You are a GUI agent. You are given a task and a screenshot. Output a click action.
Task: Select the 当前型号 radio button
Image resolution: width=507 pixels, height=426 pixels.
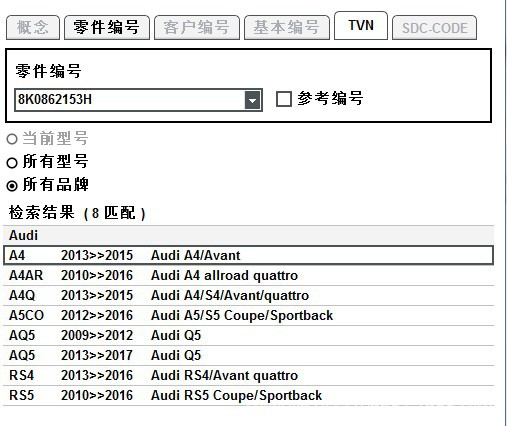click(x=12, y=139)
